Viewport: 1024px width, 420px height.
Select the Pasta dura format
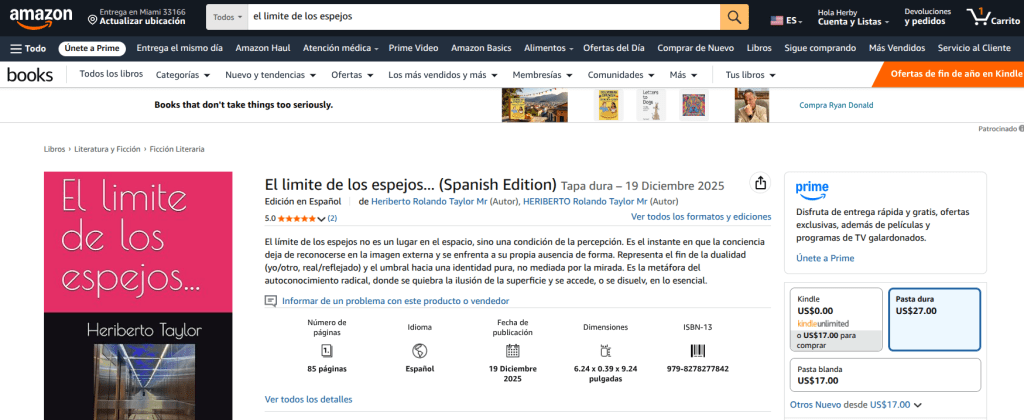point(934,319)
